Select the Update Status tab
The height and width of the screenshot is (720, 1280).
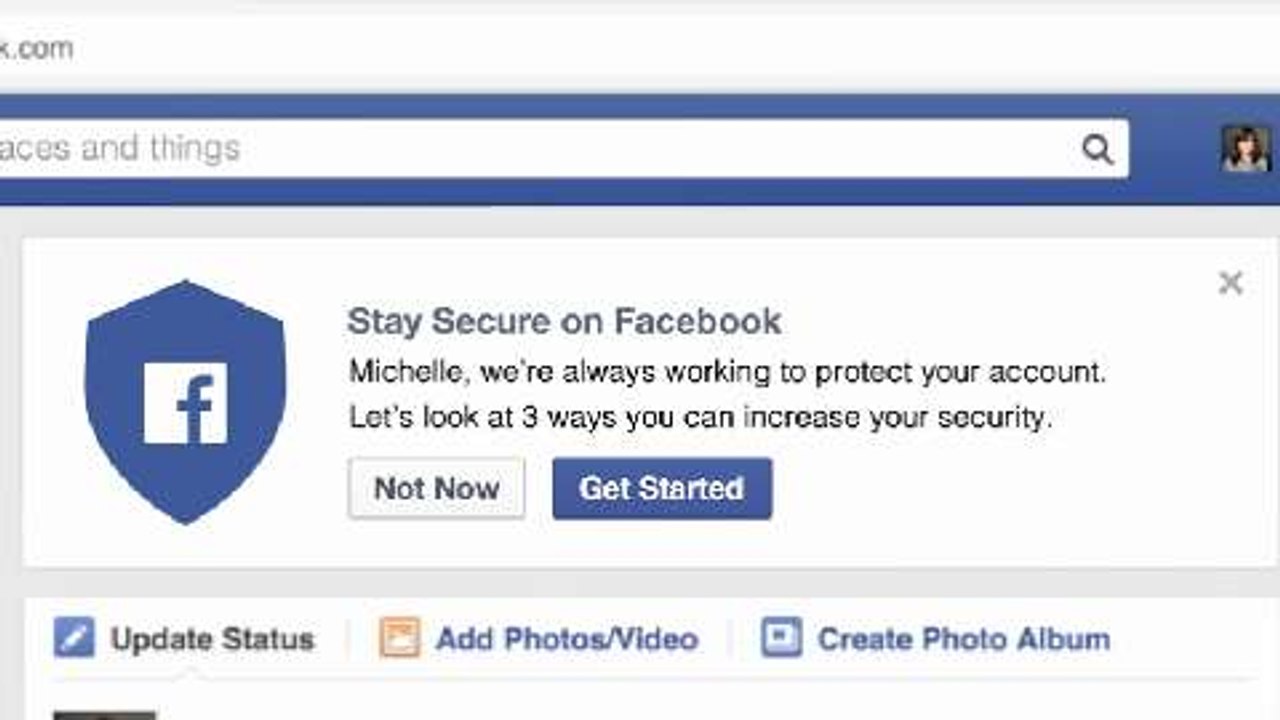coord(212,639)
